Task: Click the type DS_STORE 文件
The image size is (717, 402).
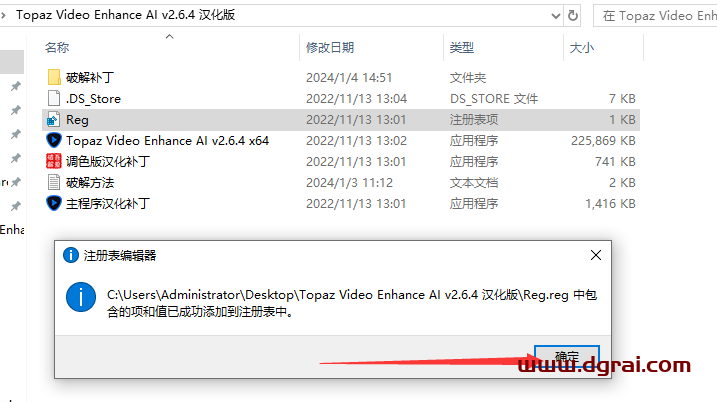Action: [494, 99]
